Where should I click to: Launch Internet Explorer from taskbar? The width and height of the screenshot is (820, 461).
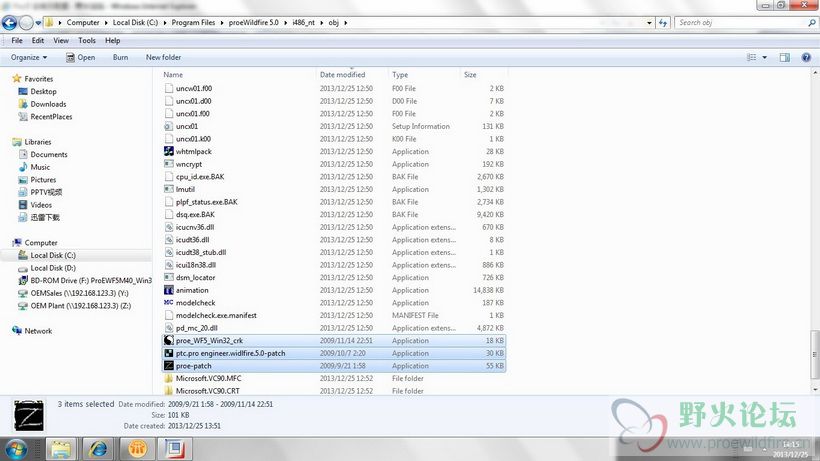click(x=98, y=449)
